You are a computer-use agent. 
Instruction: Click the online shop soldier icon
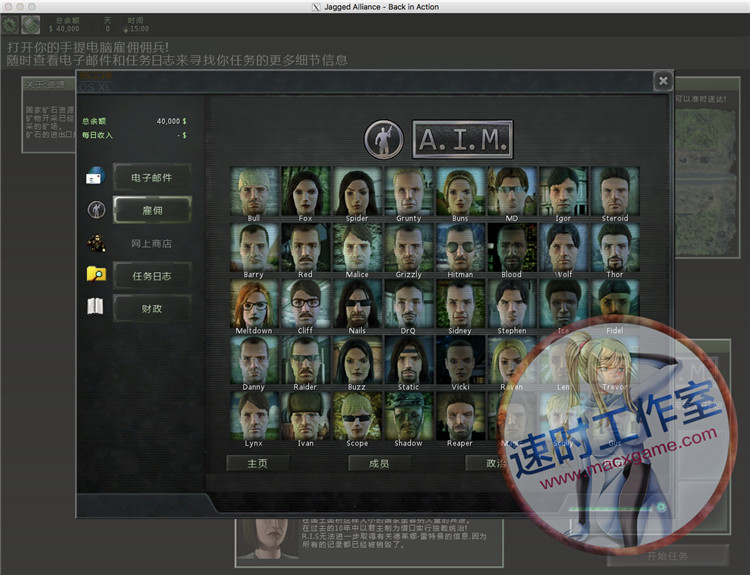coord(96,243)
